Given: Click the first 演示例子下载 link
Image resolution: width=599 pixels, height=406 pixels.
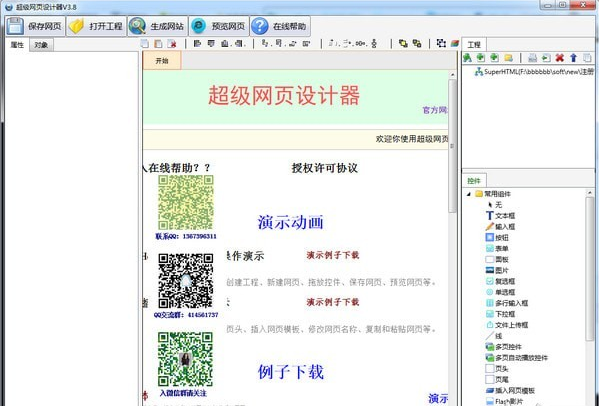Looking at the screenshot, I should pyautogui.click(x=333, y=255).
